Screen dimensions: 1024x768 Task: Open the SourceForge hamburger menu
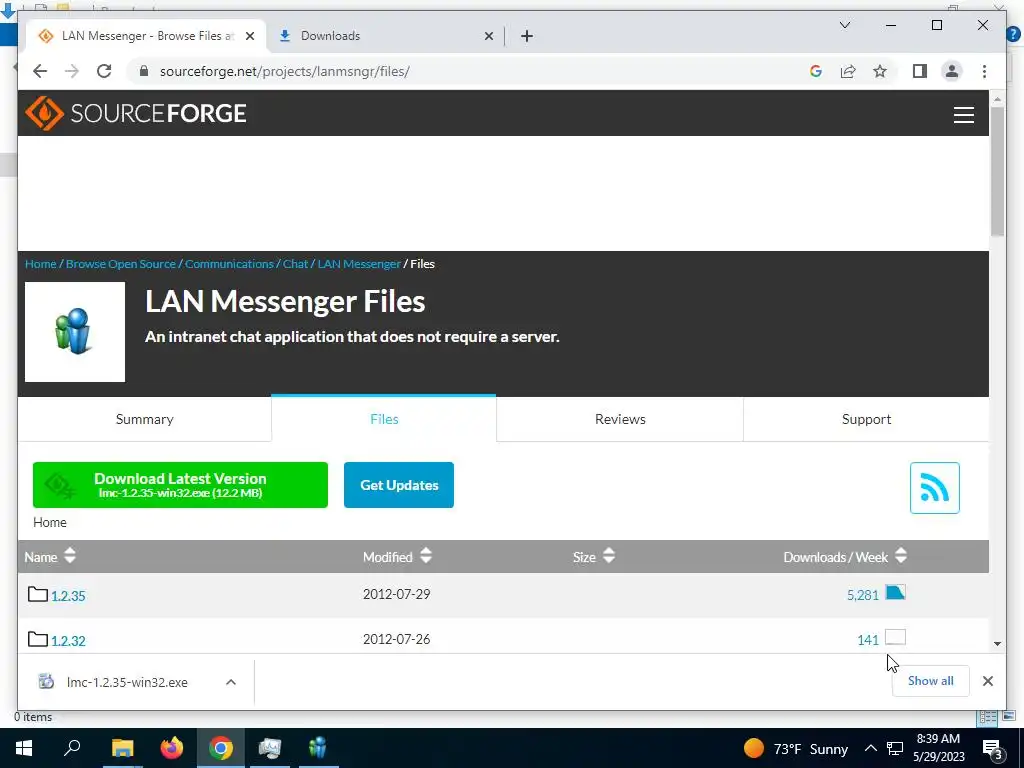pyautogui.click(x=963, y=114)
